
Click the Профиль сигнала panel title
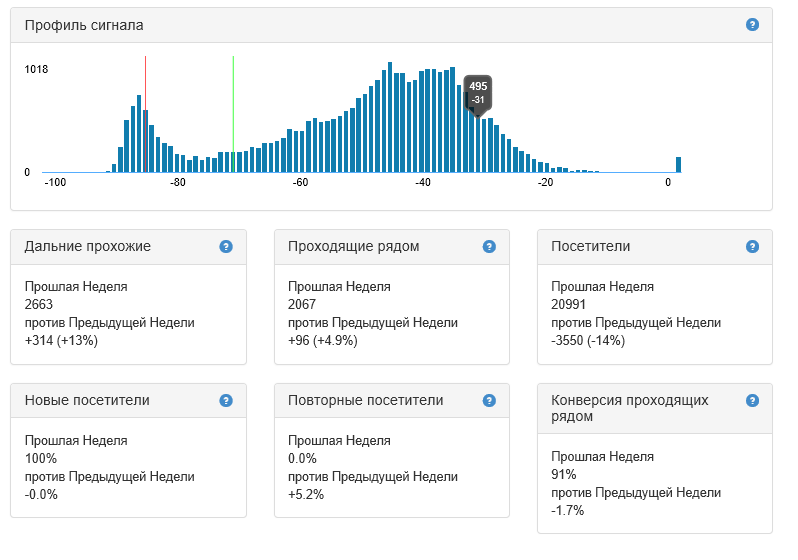[84, 24]
